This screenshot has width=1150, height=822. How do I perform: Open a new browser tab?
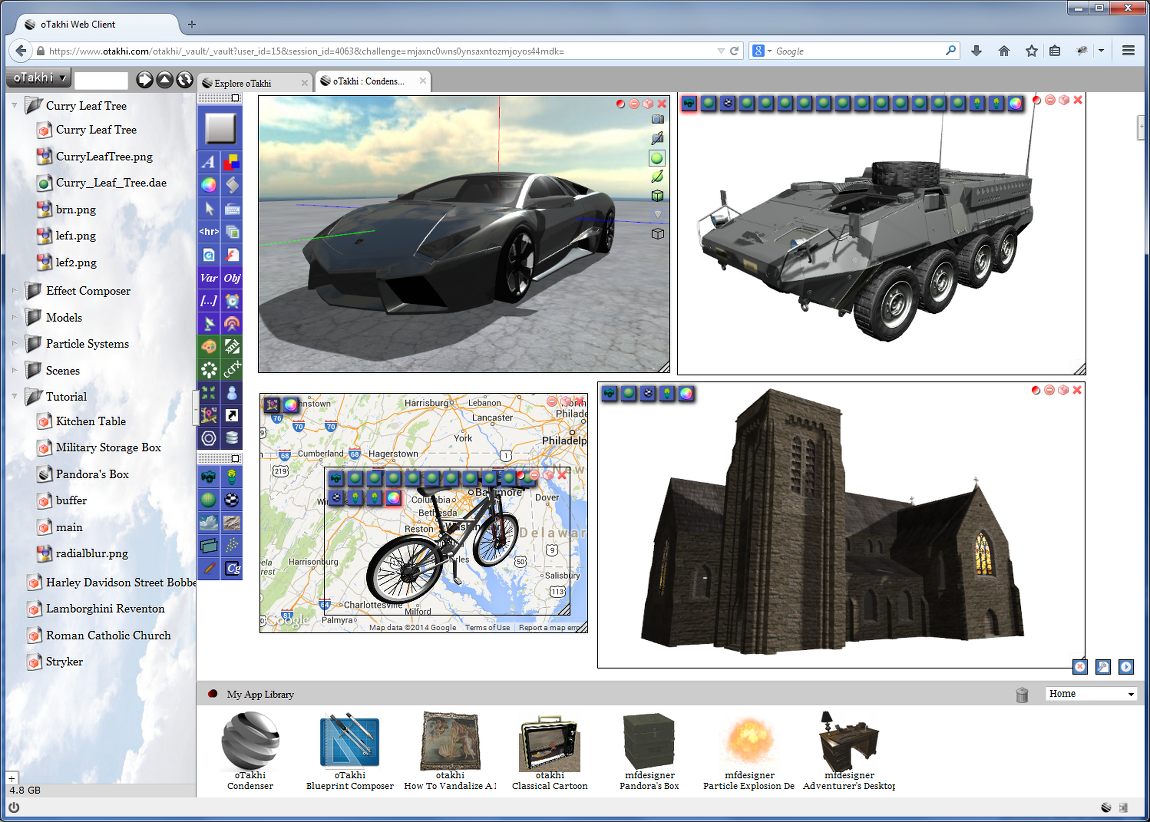click(192, 24)
